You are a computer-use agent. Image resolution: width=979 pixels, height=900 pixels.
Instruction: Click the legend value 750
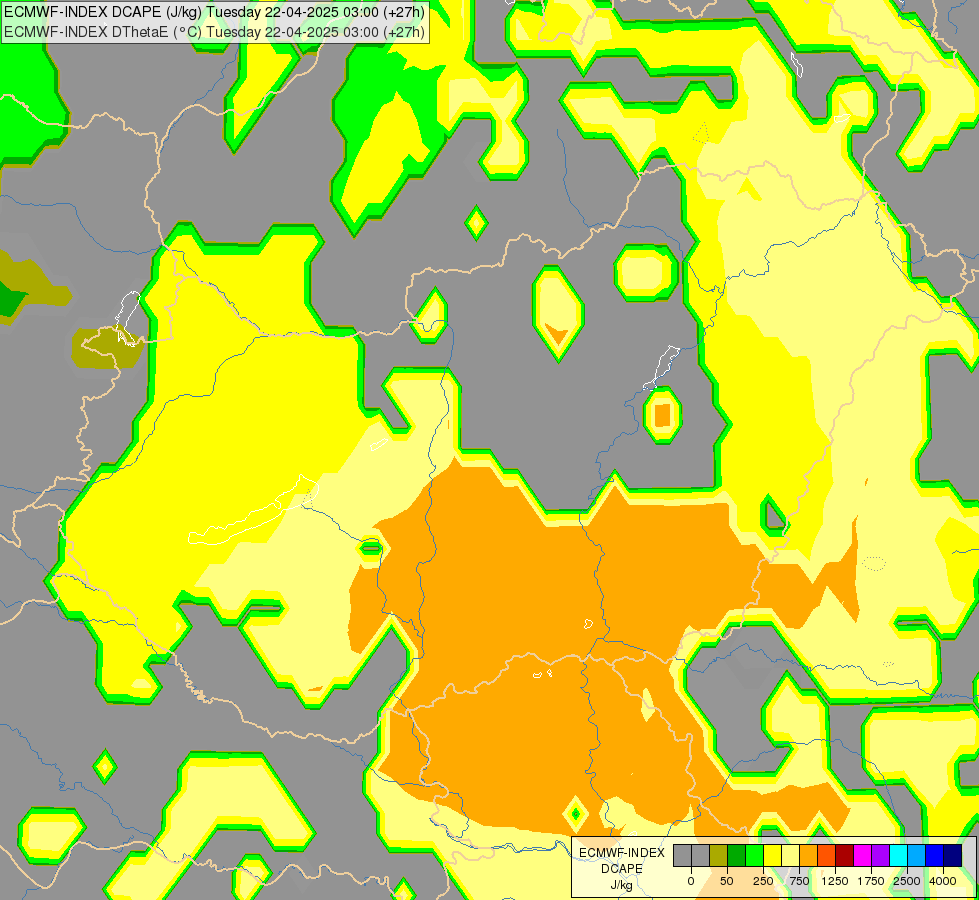(x=799, y=881)
